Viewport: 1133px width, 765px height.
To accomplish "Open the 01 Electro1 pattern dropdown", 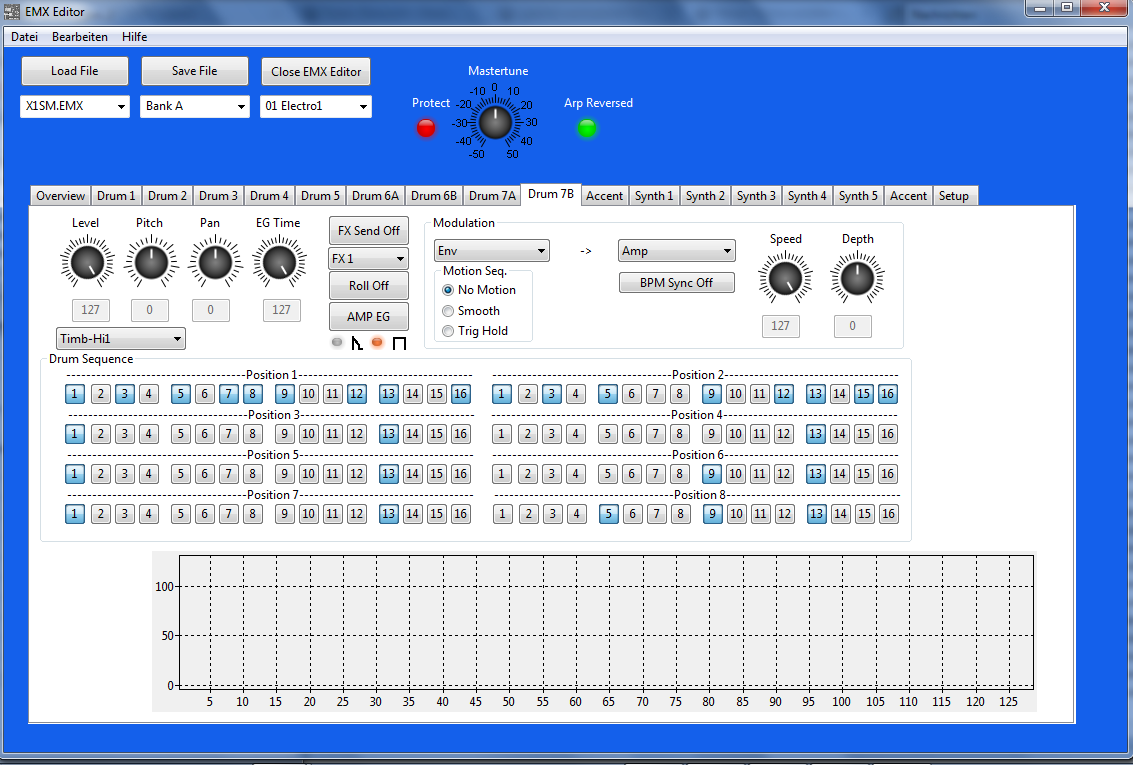I will [x=316, y=106].
